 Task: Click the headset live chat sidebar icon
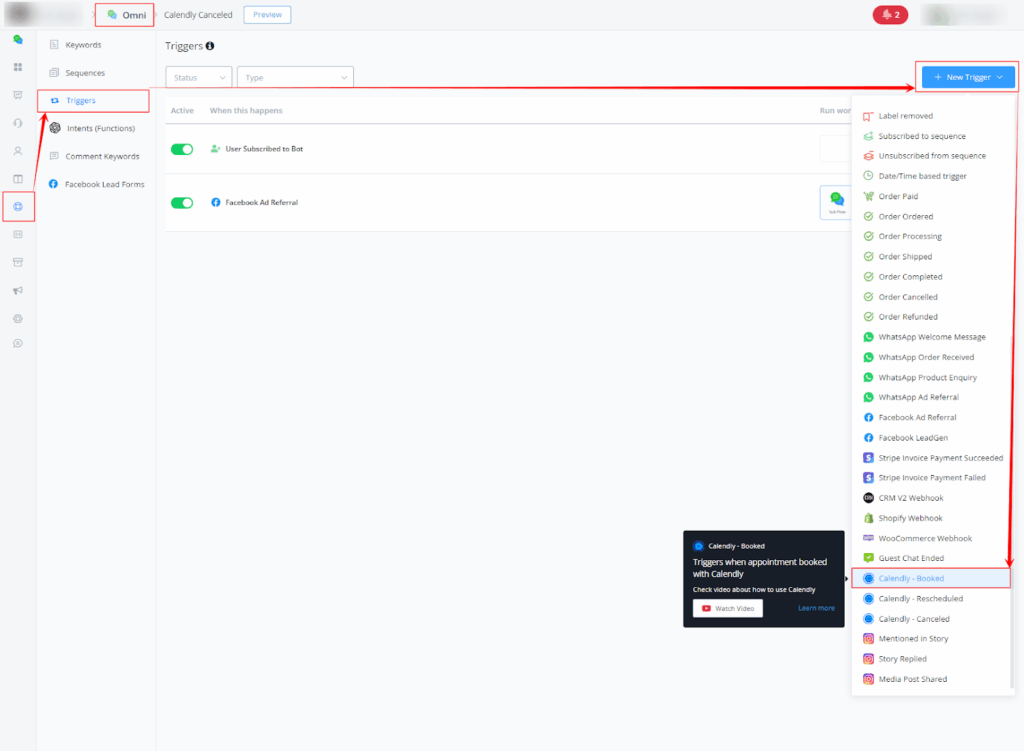point(18,123)
